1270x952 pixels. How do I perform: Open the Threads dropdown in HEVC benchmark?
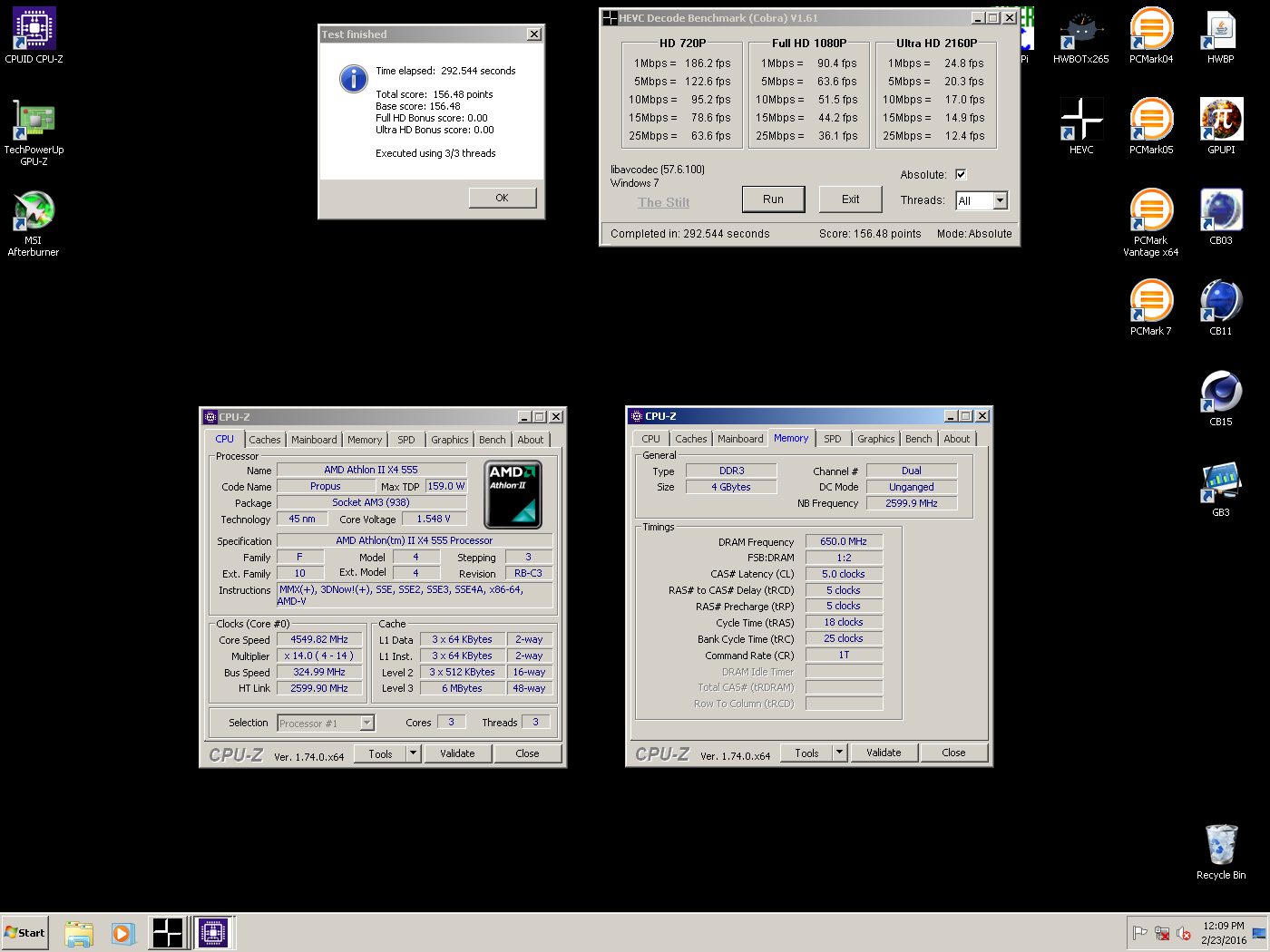[1000, 200]
